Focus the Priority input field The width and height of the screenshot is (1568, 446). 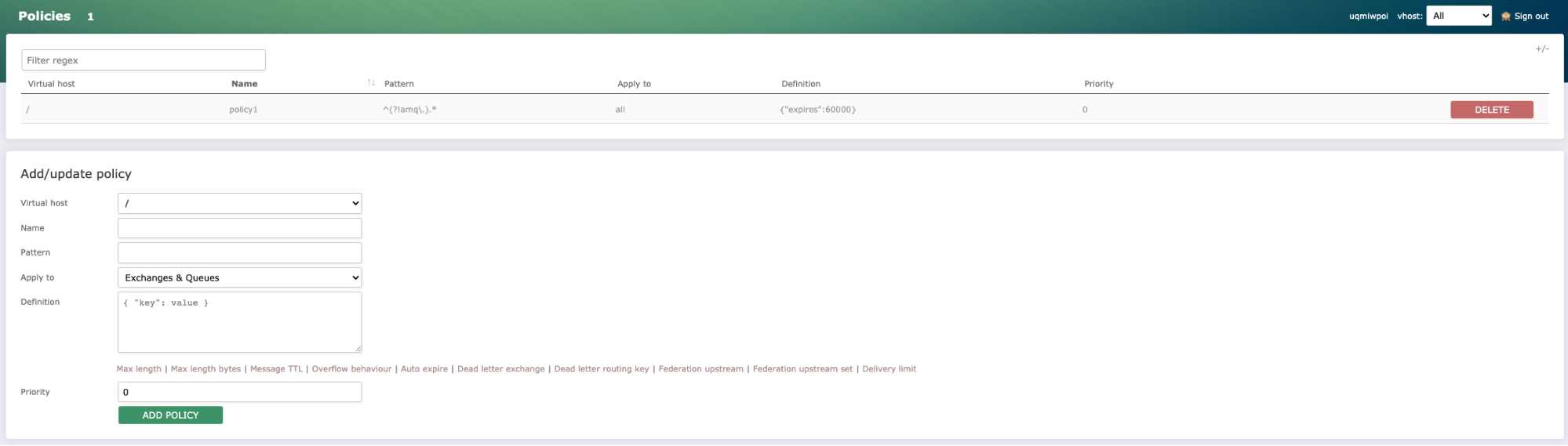(239, 392)
